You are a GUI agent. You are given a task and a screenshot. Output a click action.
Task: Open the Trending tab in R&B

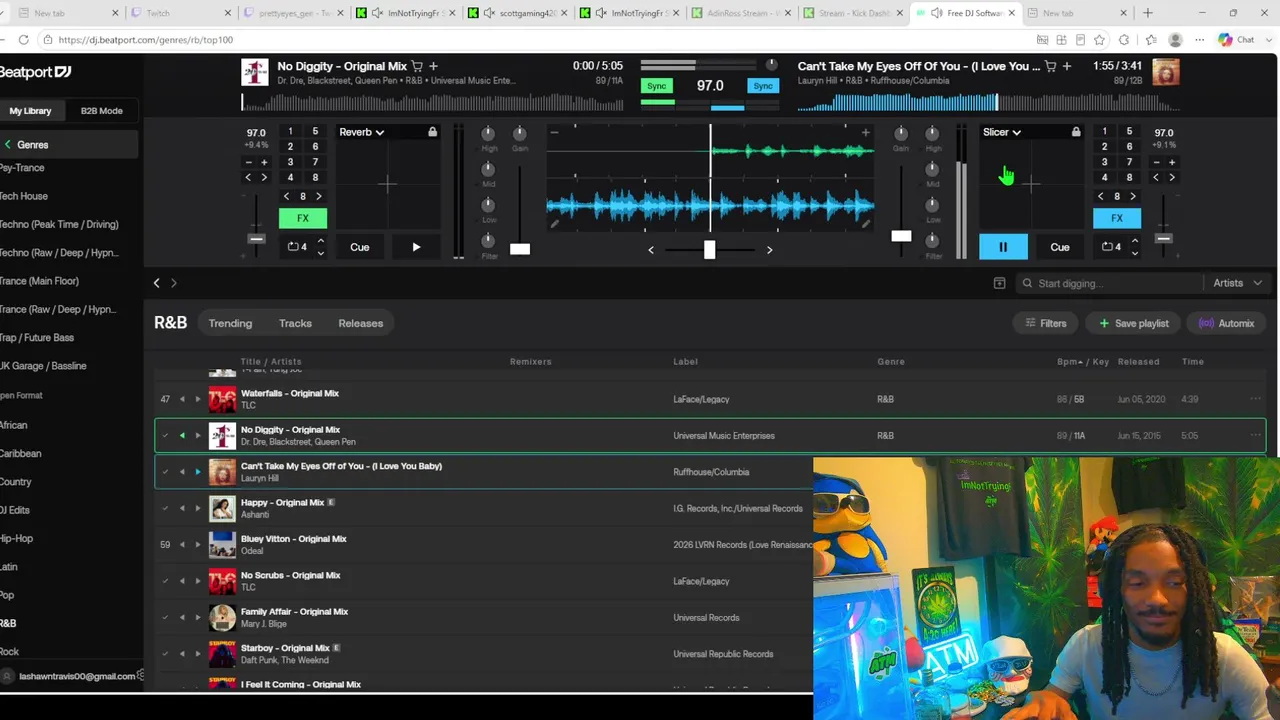[230, 323]
